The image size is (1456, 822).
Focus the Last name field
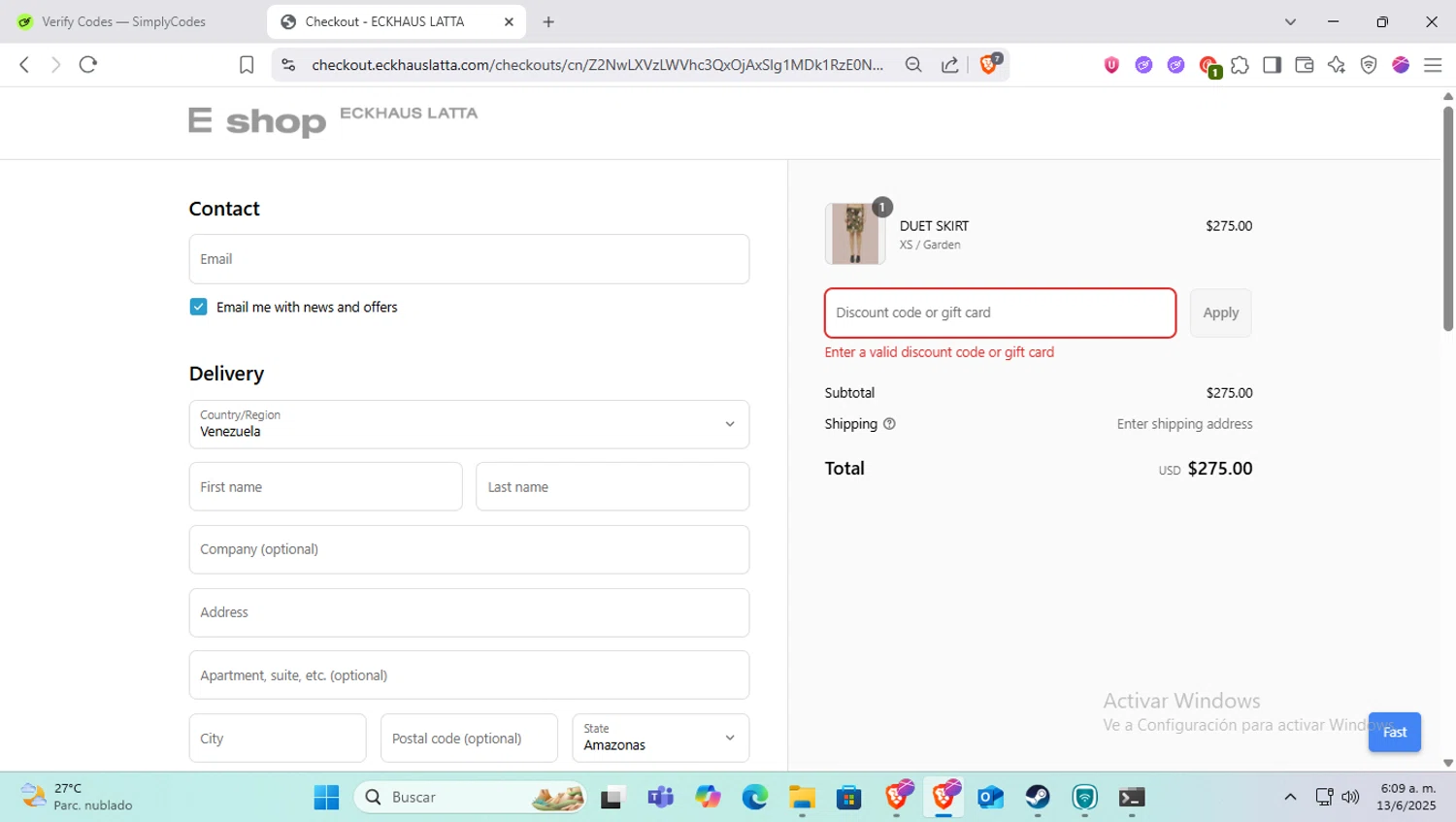612,486
